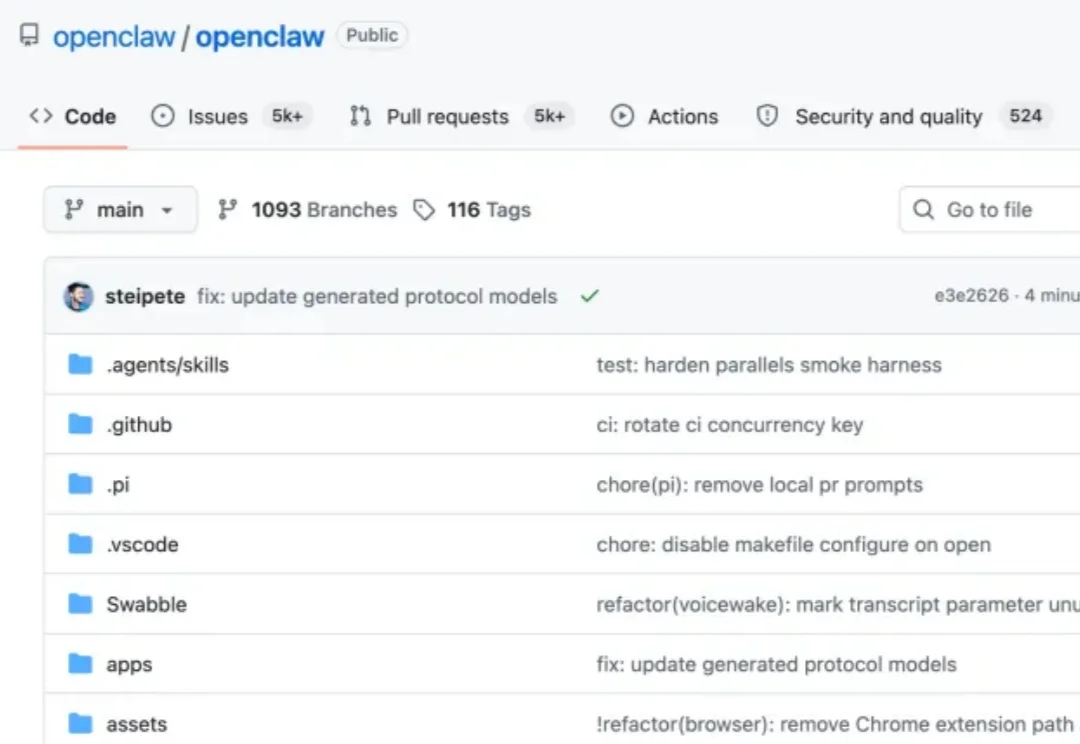View the 116 Tags page
1080x744 pixels.
pyautogui.click(x=488, y=210)
